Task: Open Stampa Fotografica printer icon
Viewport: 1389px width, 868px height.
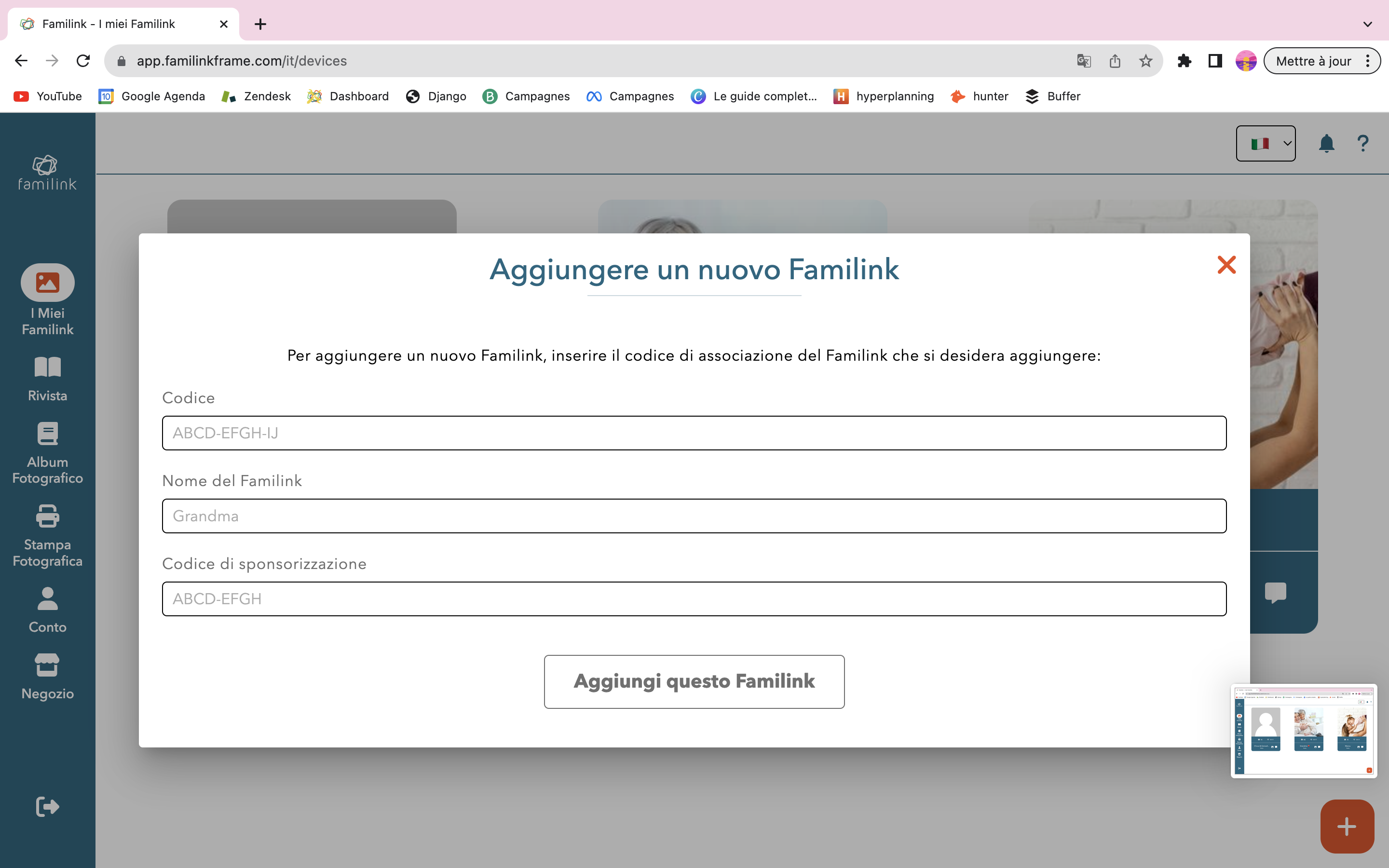Action: [48, 516]
